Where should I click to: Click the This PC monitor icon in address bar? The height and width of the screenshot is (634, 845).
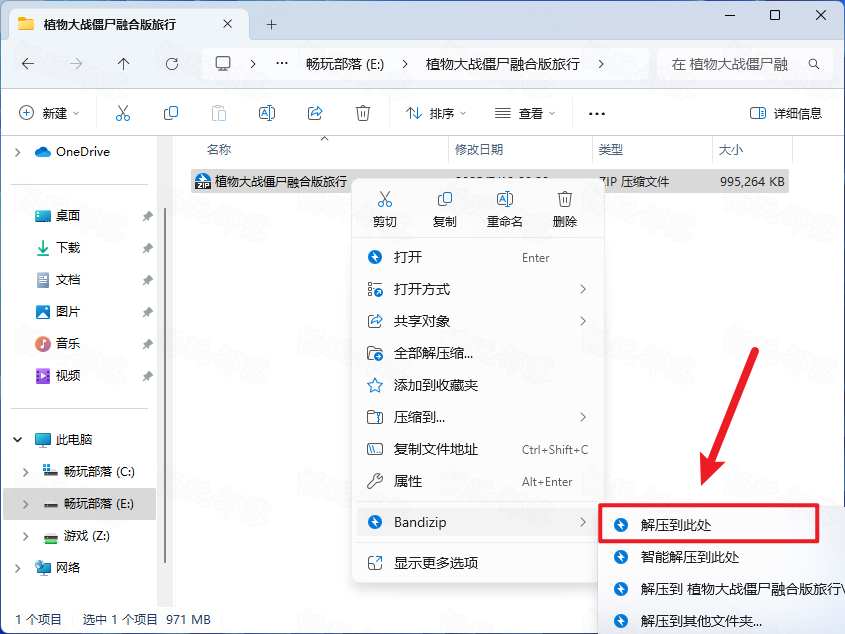(223, 64)
